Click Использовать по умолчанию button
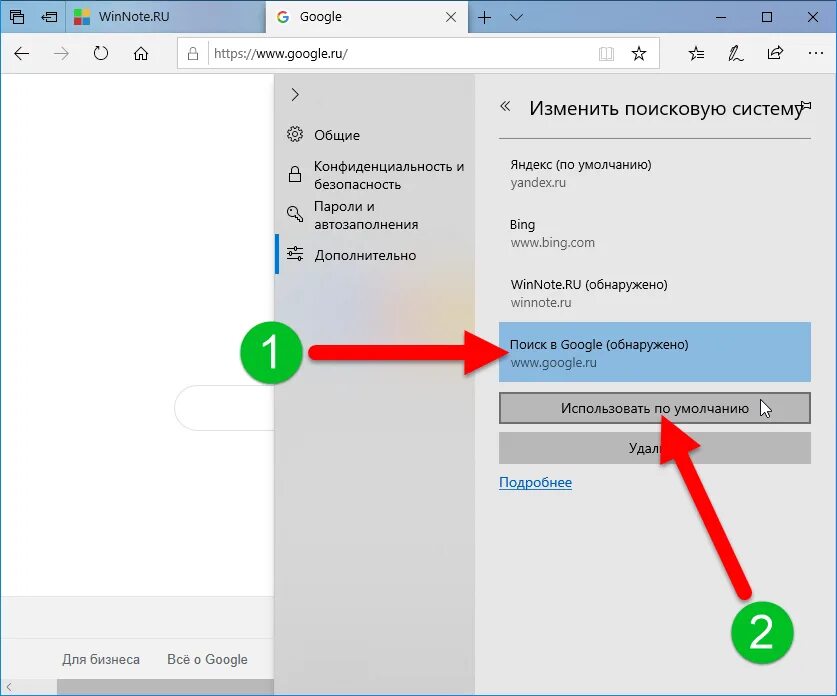This screenshot has width=837, height=696. tap(654, 408)
